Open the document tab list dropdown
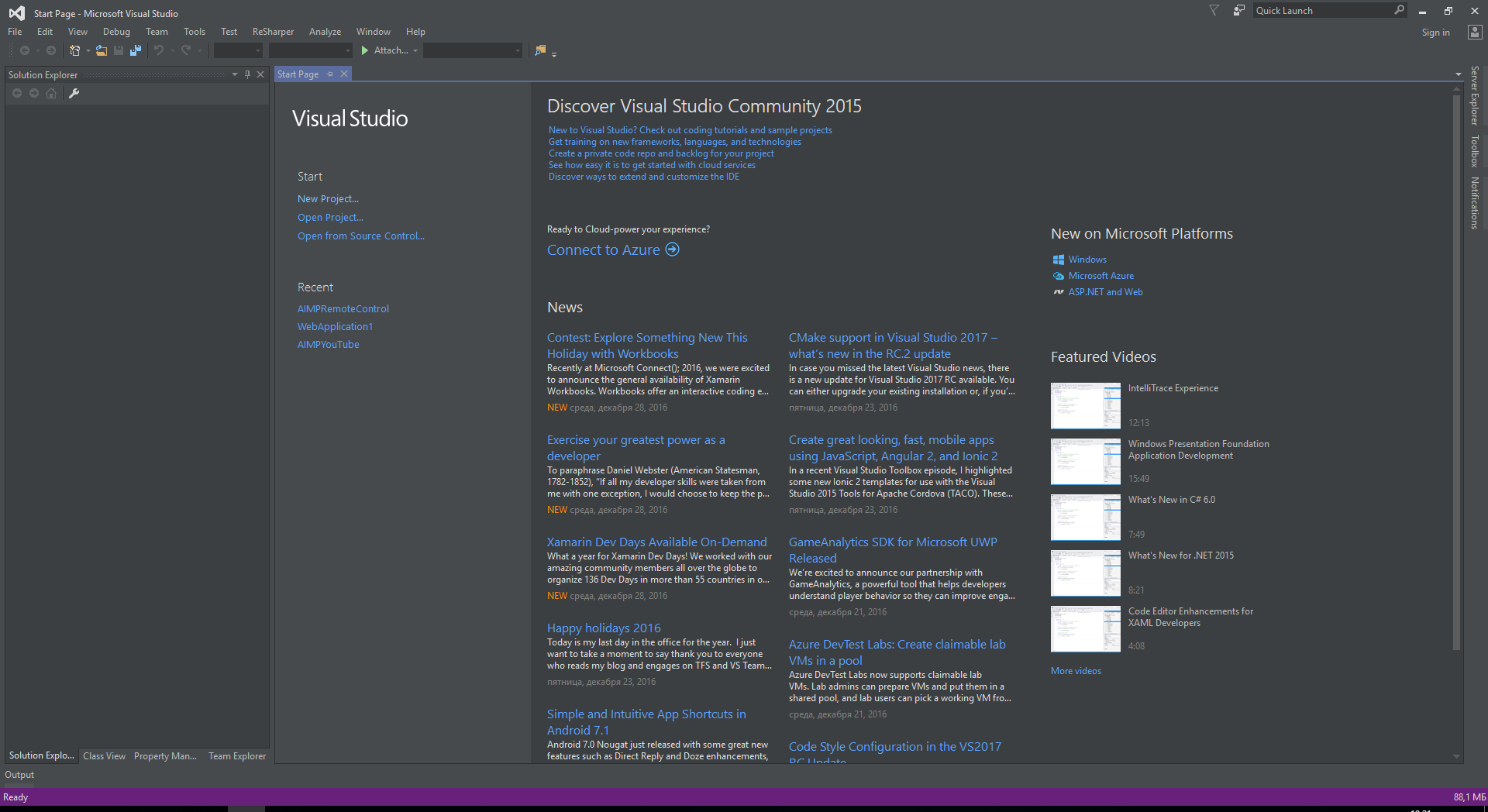This screenshot has width=1488, height=812. pyautogui.click(x=1459, y=74)
